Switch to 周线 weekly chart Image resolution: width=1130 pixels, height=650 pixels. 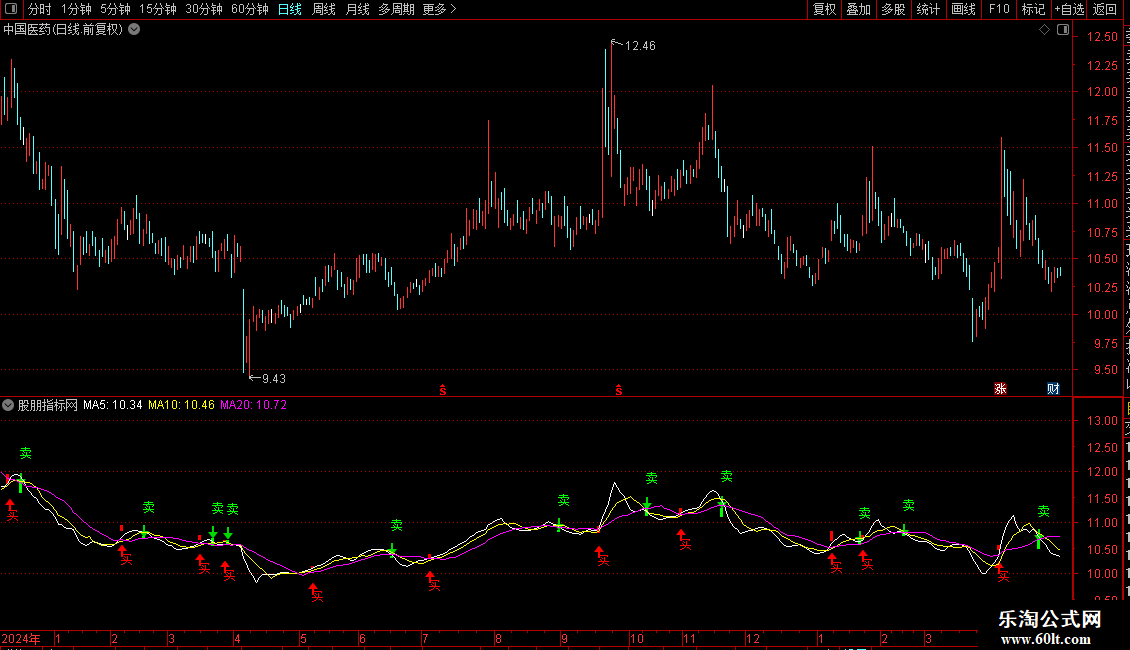pos(324,9)
